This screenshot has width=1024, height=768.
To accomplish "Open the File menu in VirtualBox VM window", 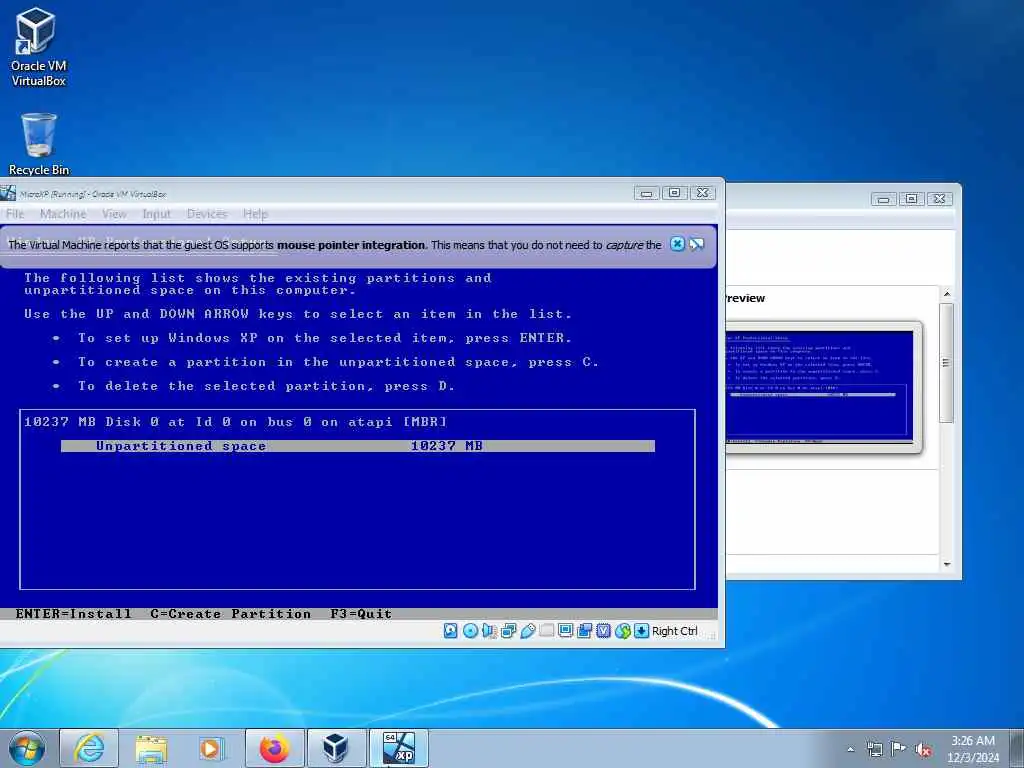I will coord(15,214).
